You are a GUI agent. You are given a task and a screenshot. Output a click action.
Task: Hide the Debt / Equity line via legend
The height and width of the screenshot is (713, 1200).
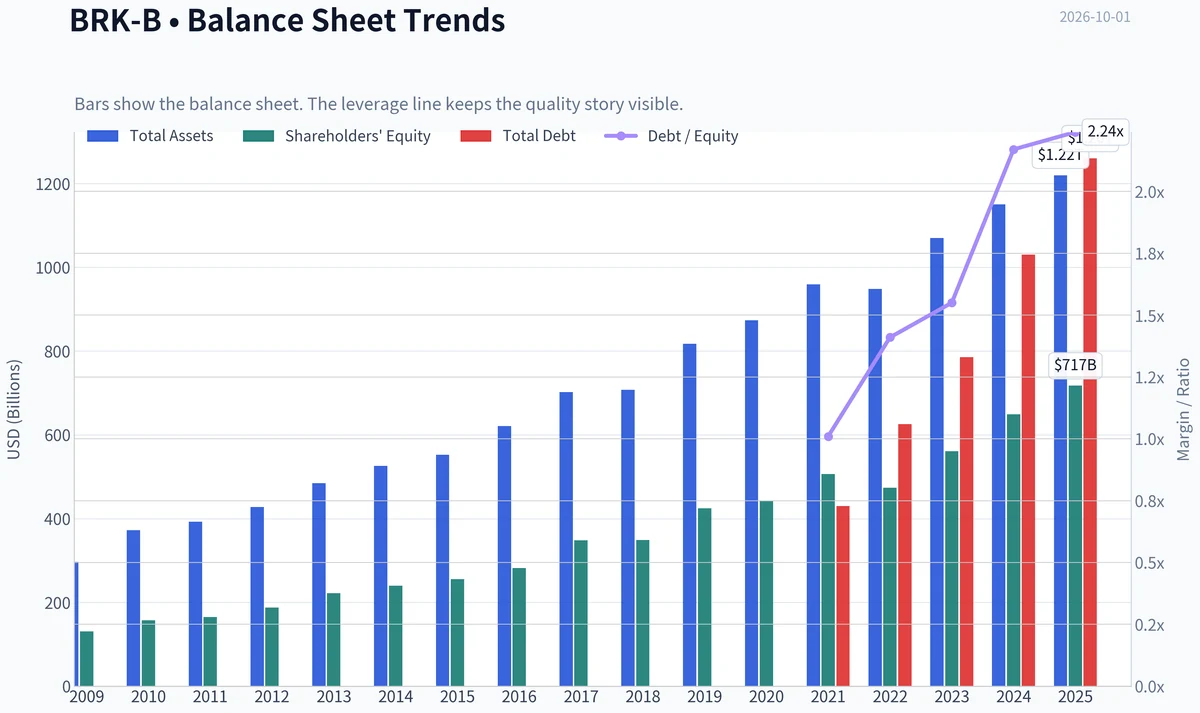pyautogui.click(x=671, y=136)
